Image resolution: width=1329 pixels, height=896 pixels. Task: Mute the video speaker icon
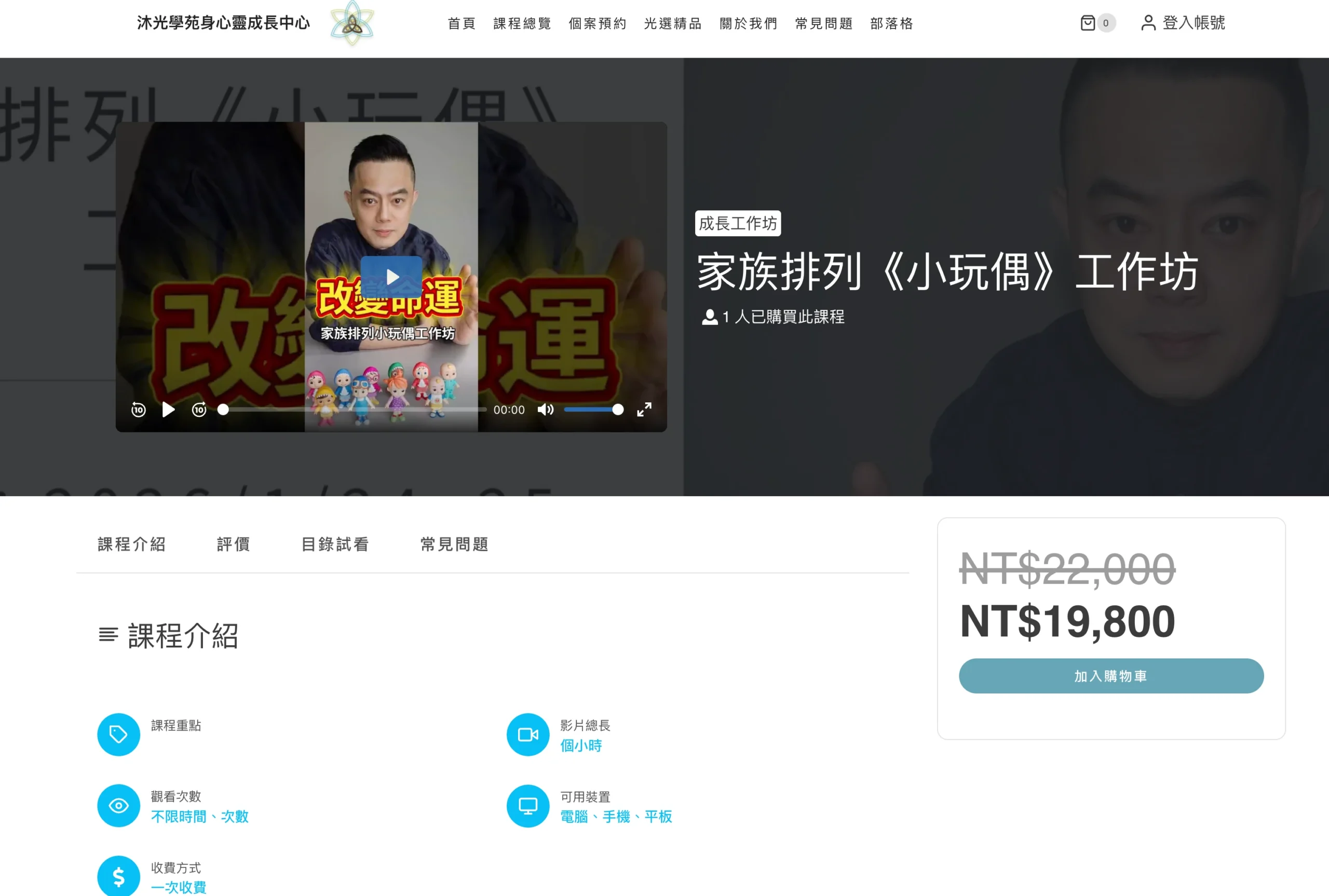[x=545, y=410]
